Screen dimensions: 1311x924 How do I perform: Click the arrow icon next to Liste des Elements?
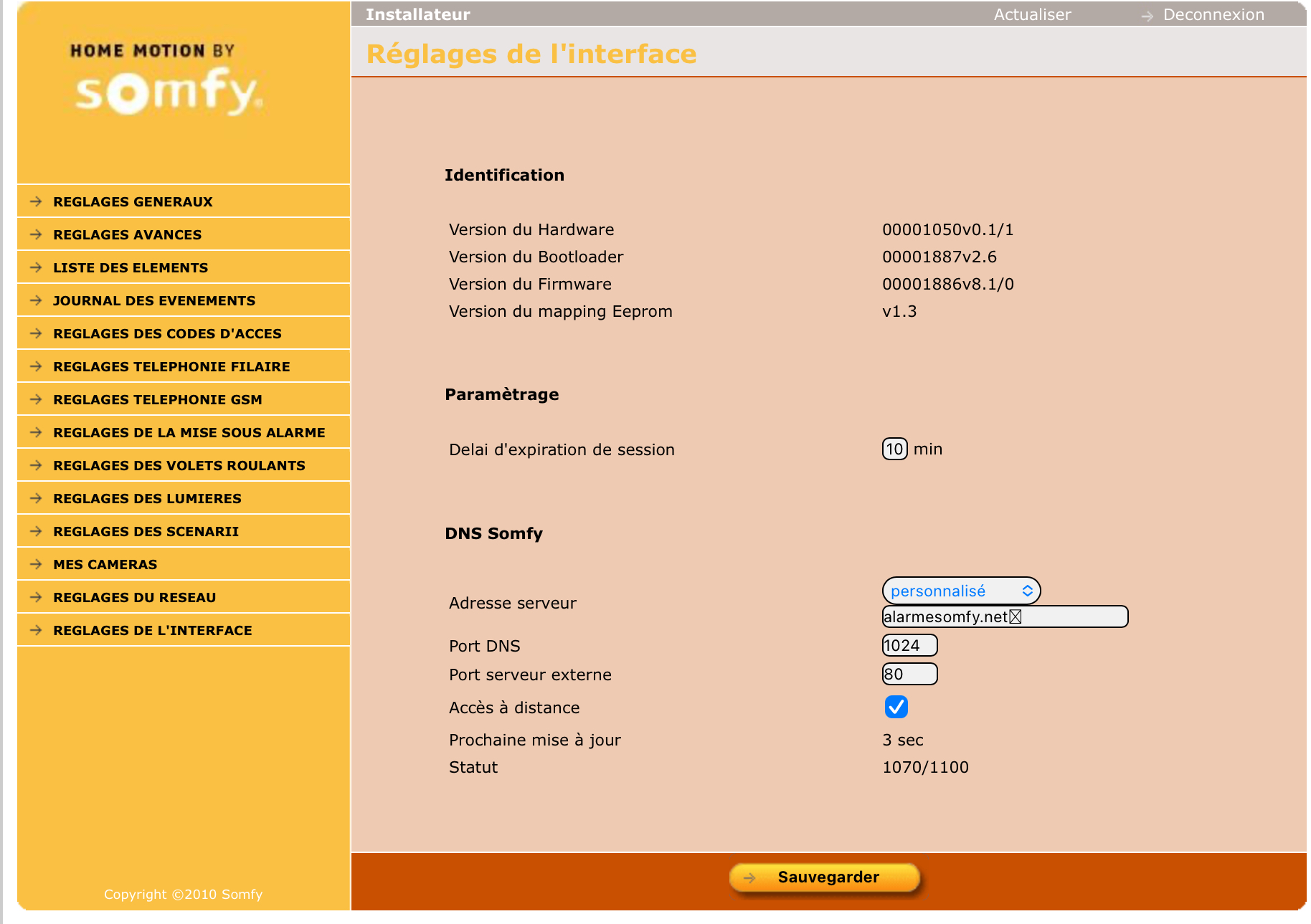(36, 268)
